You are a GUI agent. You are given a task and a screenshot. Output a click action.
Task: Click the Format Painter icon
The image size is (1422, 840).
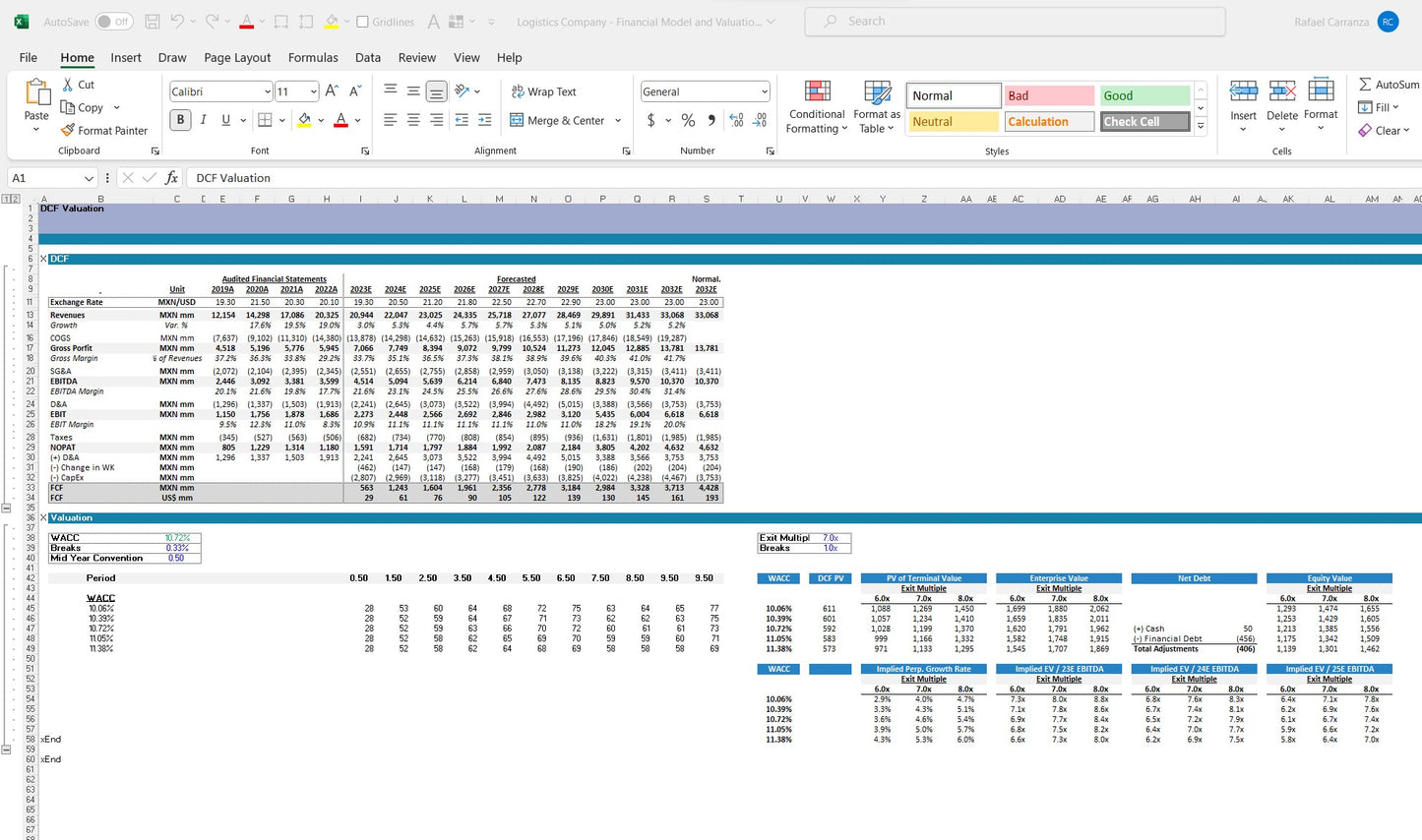(68, 130)
